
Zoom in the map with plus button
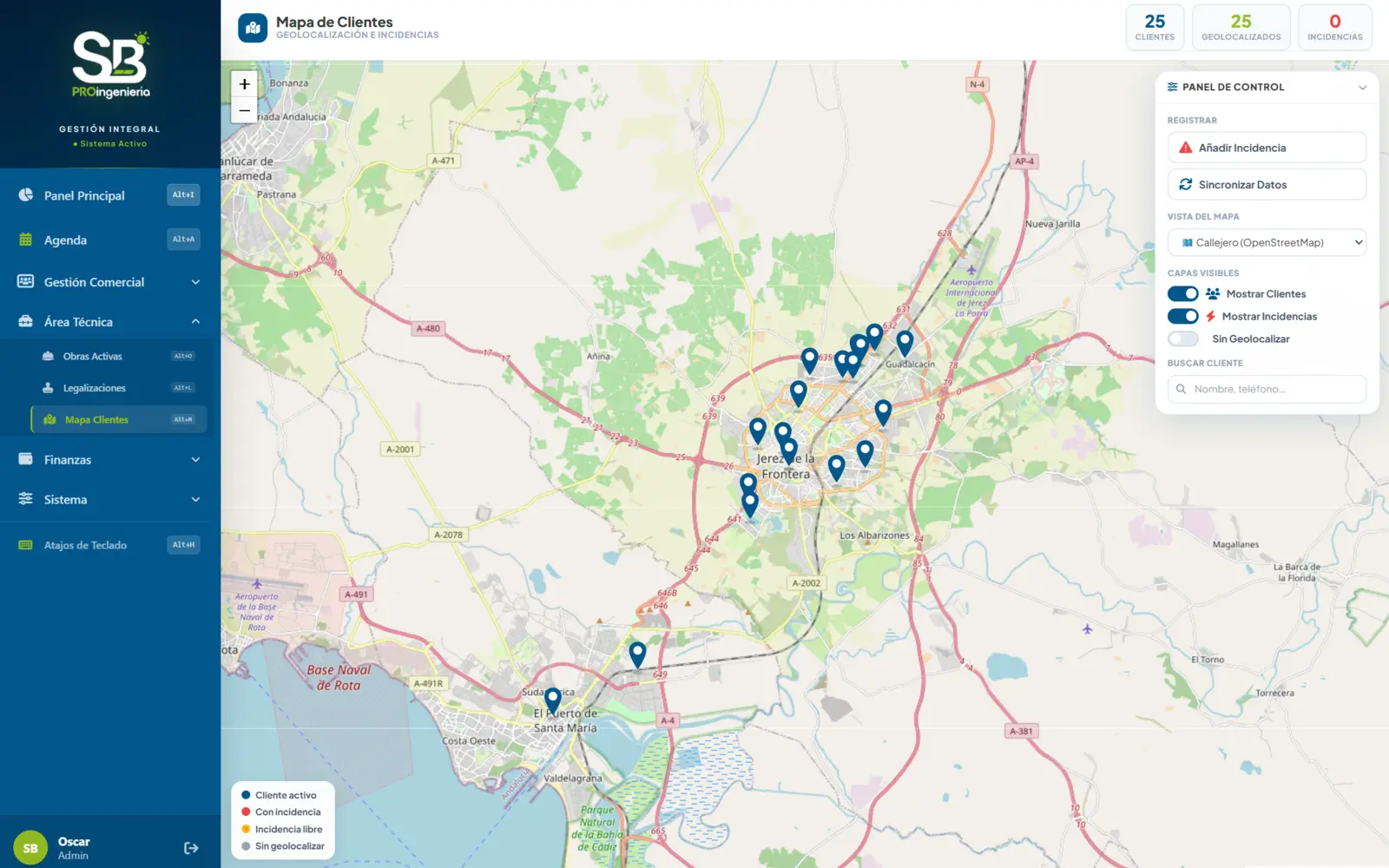(x=244, y=84)
